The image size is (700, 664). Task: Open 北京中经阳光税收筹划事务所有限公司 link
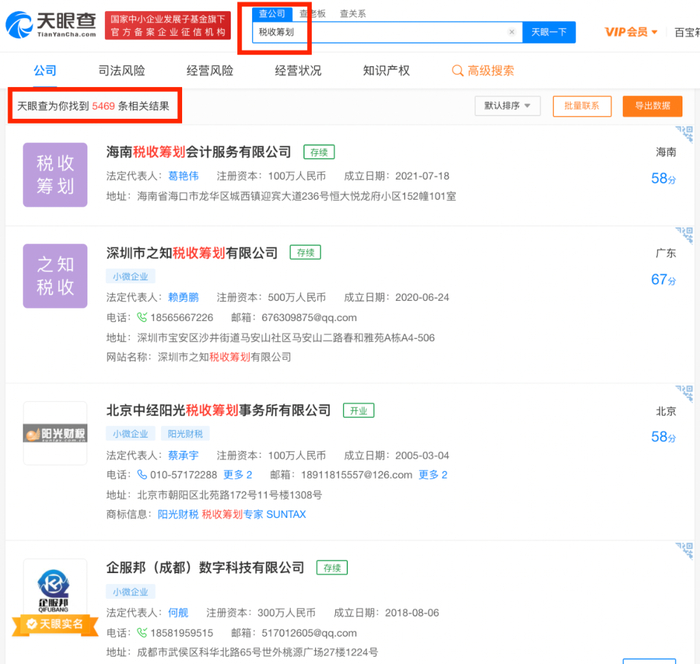click(x=218, y=410)
